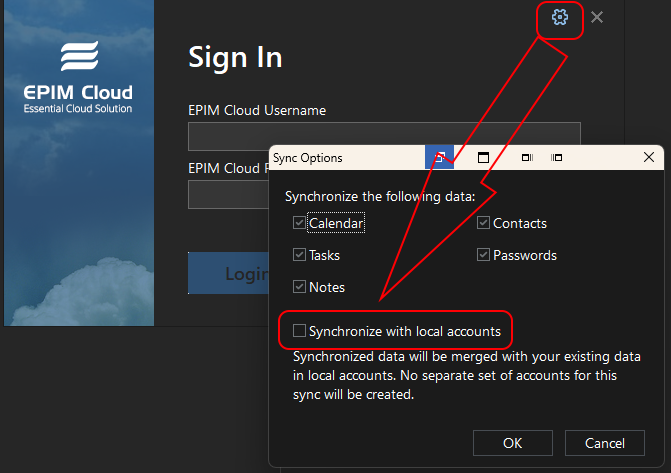Cancel the Sync Options dialog
Screen dimensions: 671x473
605,443
